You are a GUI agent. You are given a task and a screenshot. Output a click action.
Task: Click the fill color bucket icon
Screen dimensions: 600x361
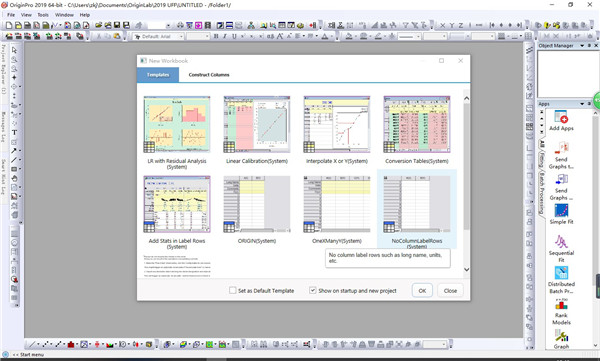point(349,36)
